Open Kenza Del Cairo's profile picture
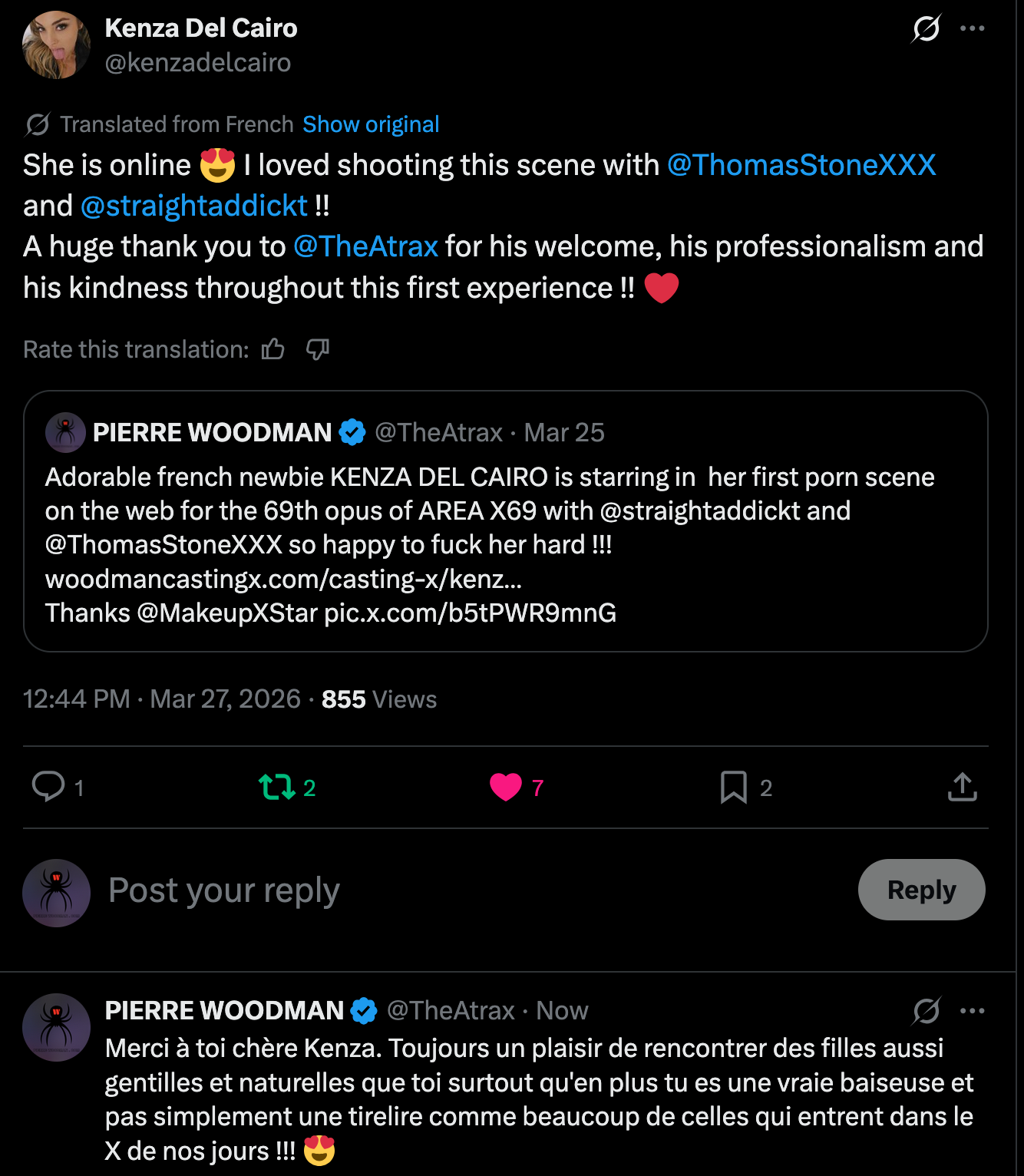Viewport: 1024px width, 1176px height. pyautogui.click(x=56, y=45)
